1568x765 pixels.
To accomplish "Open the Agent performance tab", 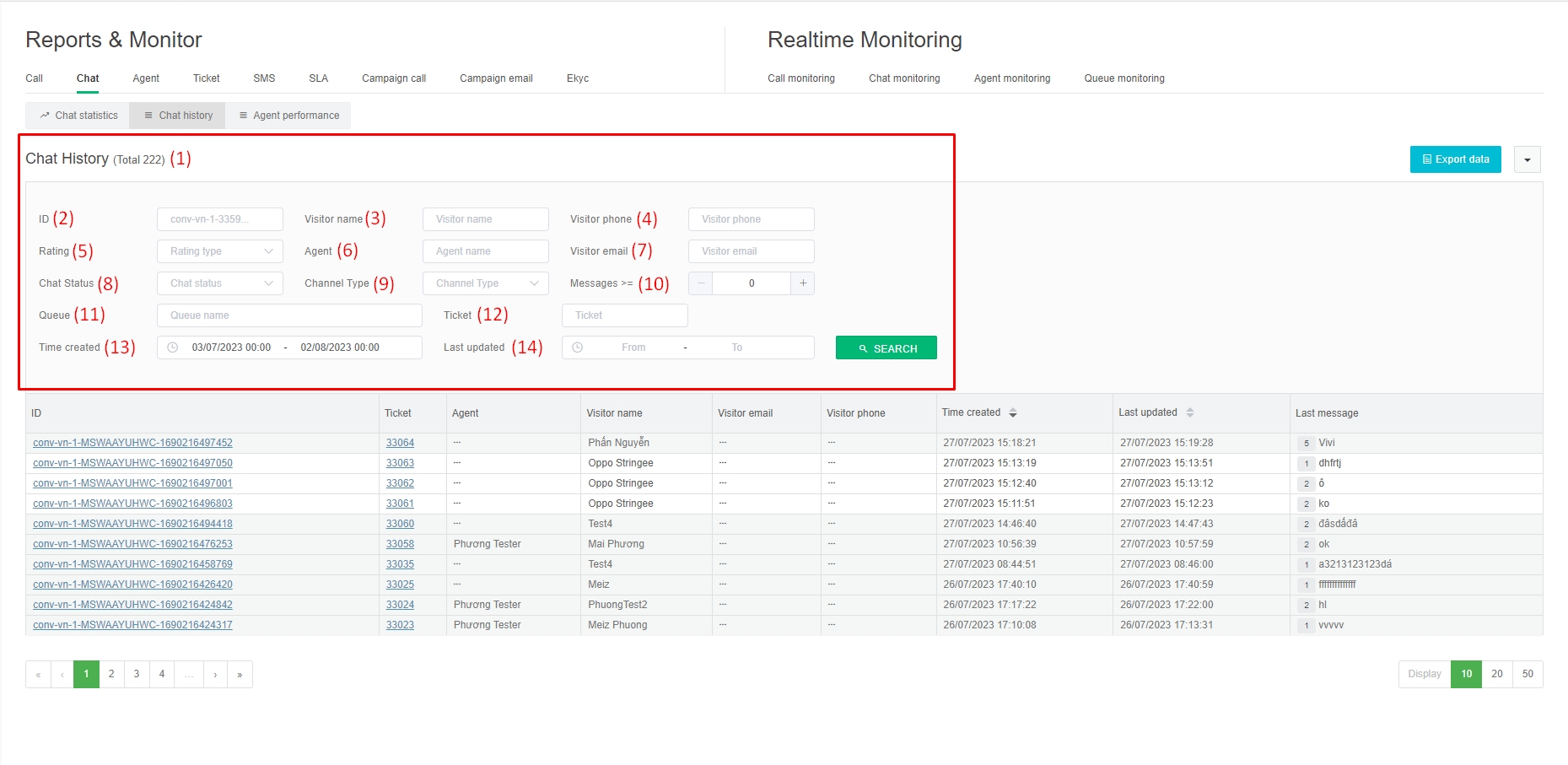I will 288,116.
